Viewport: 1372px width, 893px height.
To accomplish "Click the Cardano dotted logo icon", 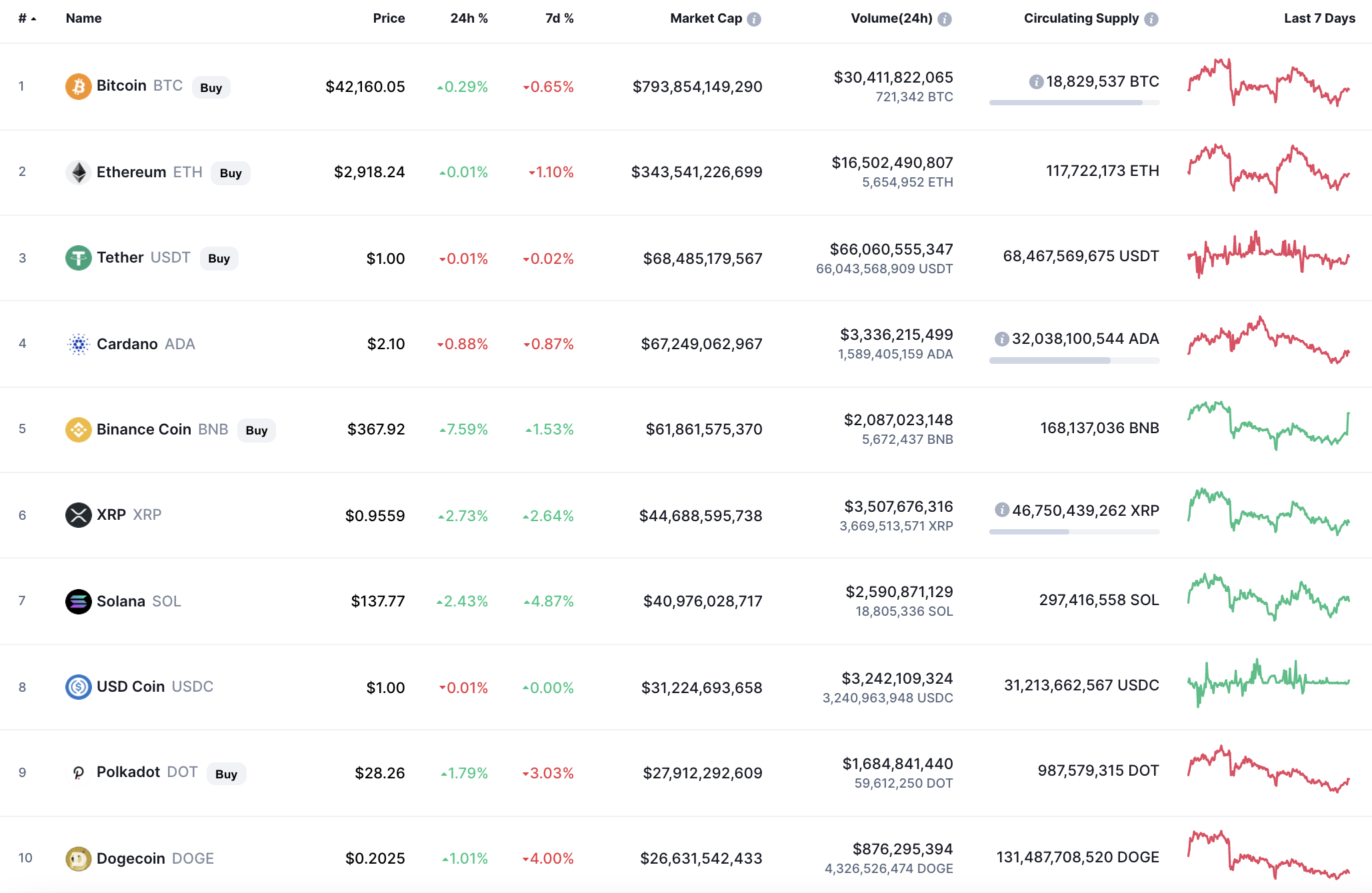I will coord(78,344).
